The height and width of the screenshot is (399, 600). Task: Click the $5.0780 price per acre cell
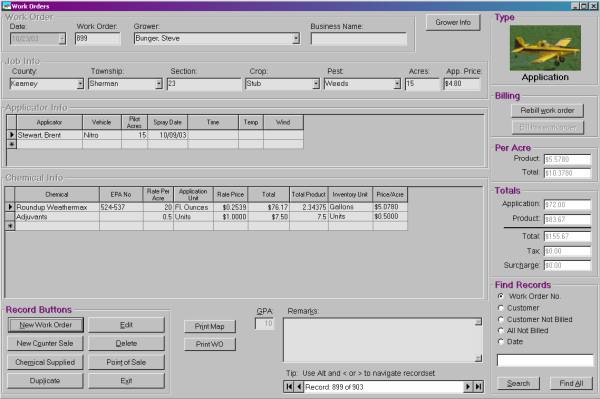pyautogui.click(x=390, y=207)
